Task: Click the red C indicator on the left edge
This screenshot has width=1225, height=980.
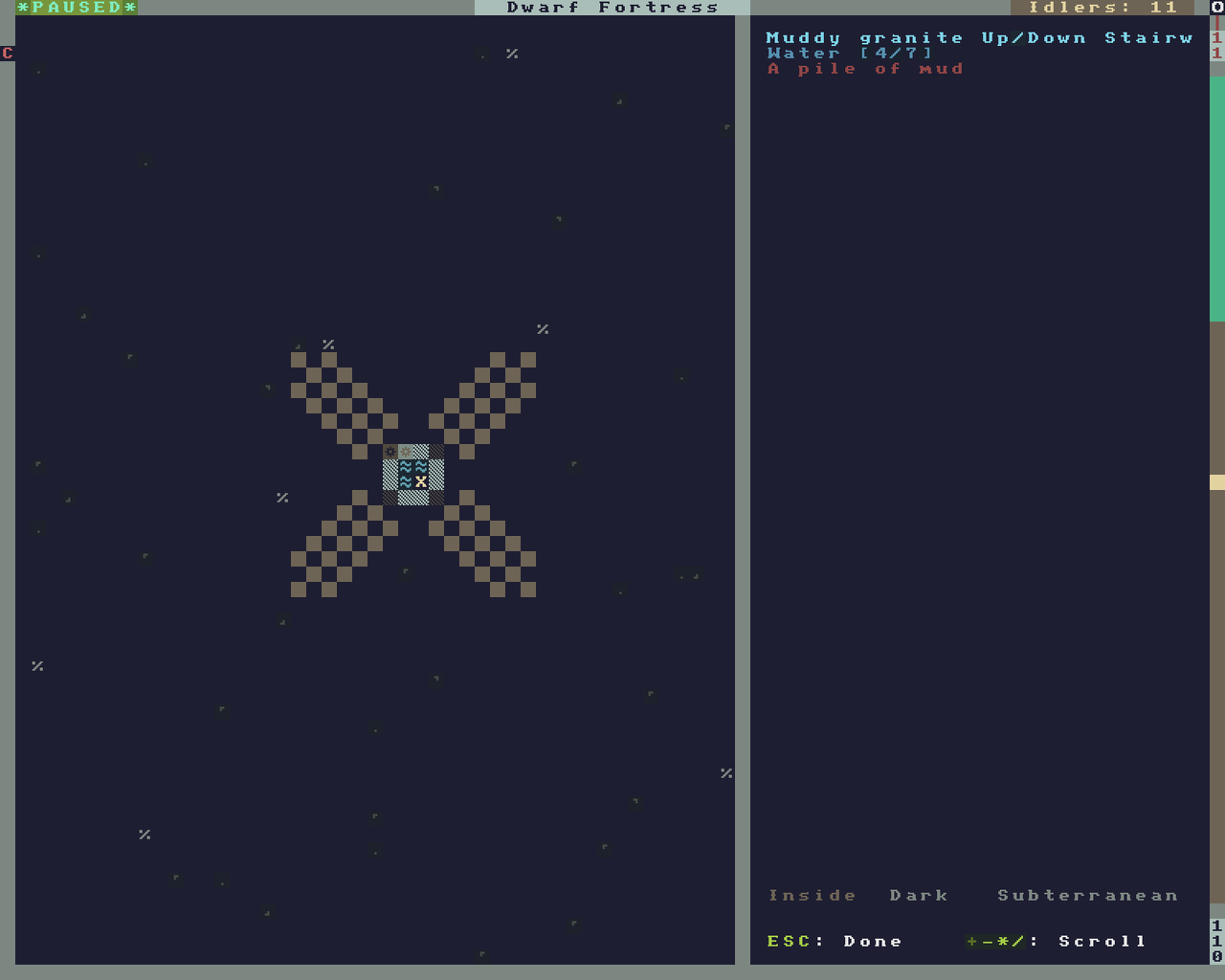Action: pyautogui.click(x=8, y=54)
